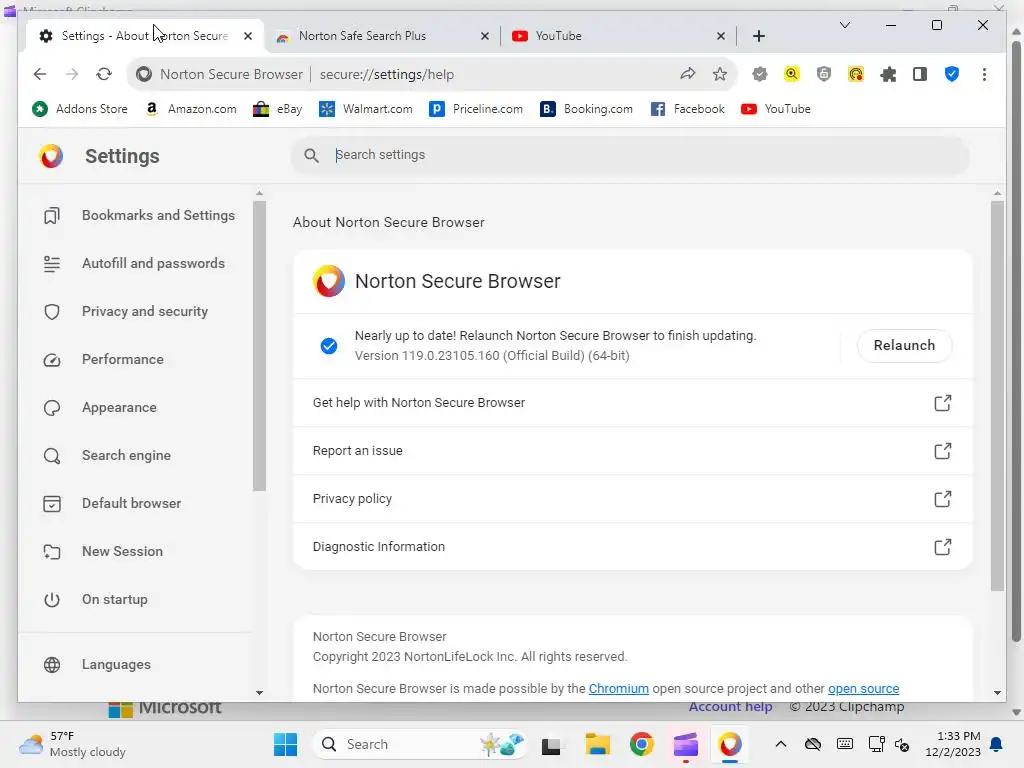Screen dimensions: 1024x768
Task: Open Get help with Norton Secure Browser
Action: coord(632,403)
